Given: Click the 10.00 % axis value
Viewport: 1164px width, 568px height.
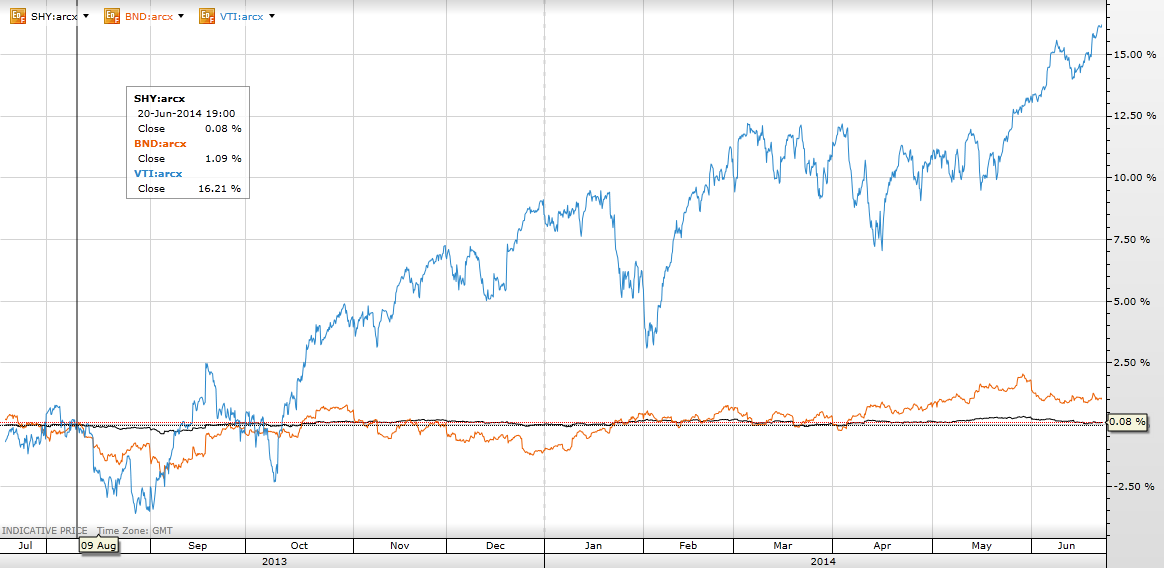Looking at the screenshot, I should 1136,178.
